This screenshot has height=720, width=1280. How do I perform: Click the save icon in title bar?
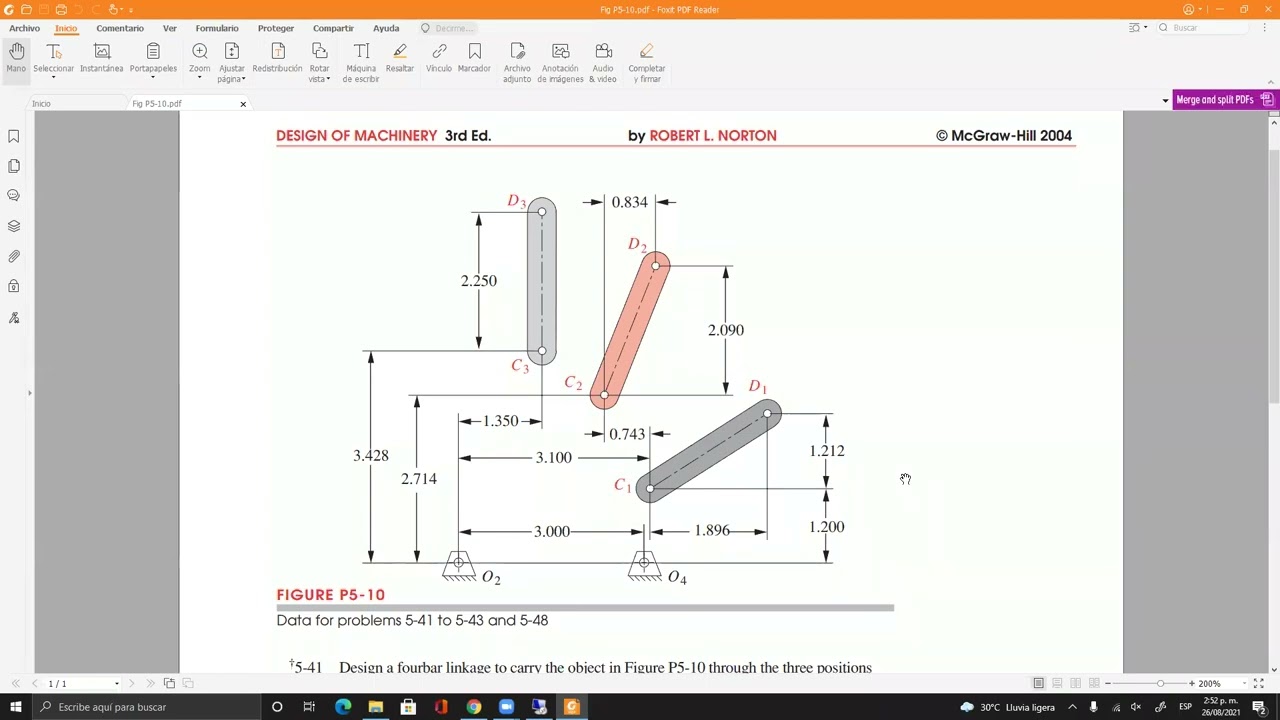pyautogui.click(x=43, y=9)
